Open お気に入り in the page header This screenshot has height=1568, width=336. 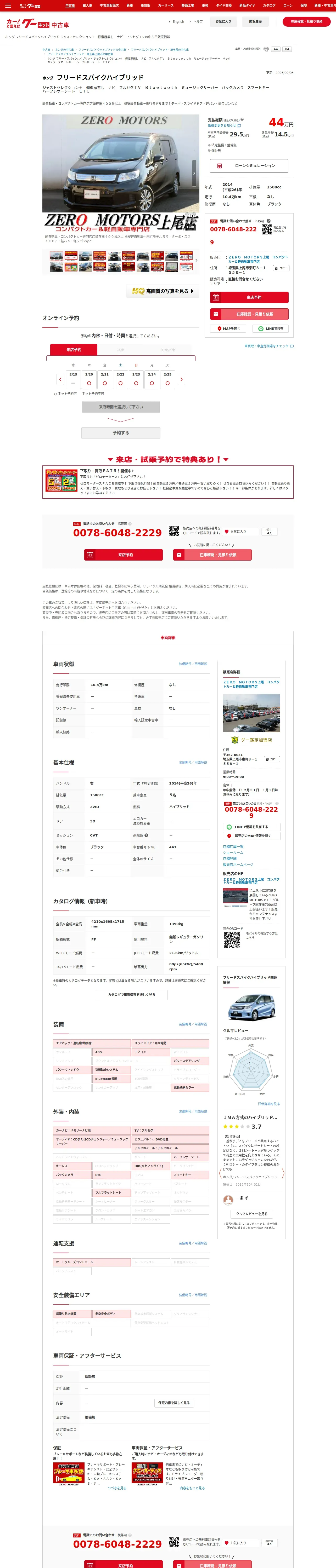click(x=224, y=21)
